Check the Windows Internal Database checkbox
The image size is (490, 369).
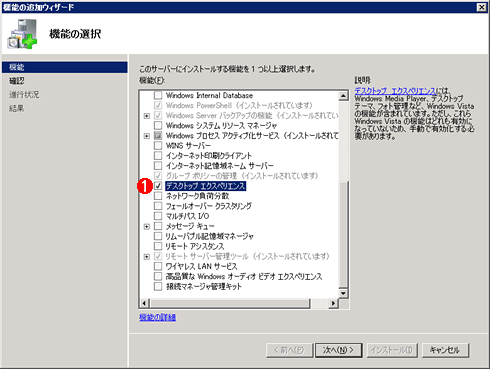pyautogui.click(x=158, y=95)
